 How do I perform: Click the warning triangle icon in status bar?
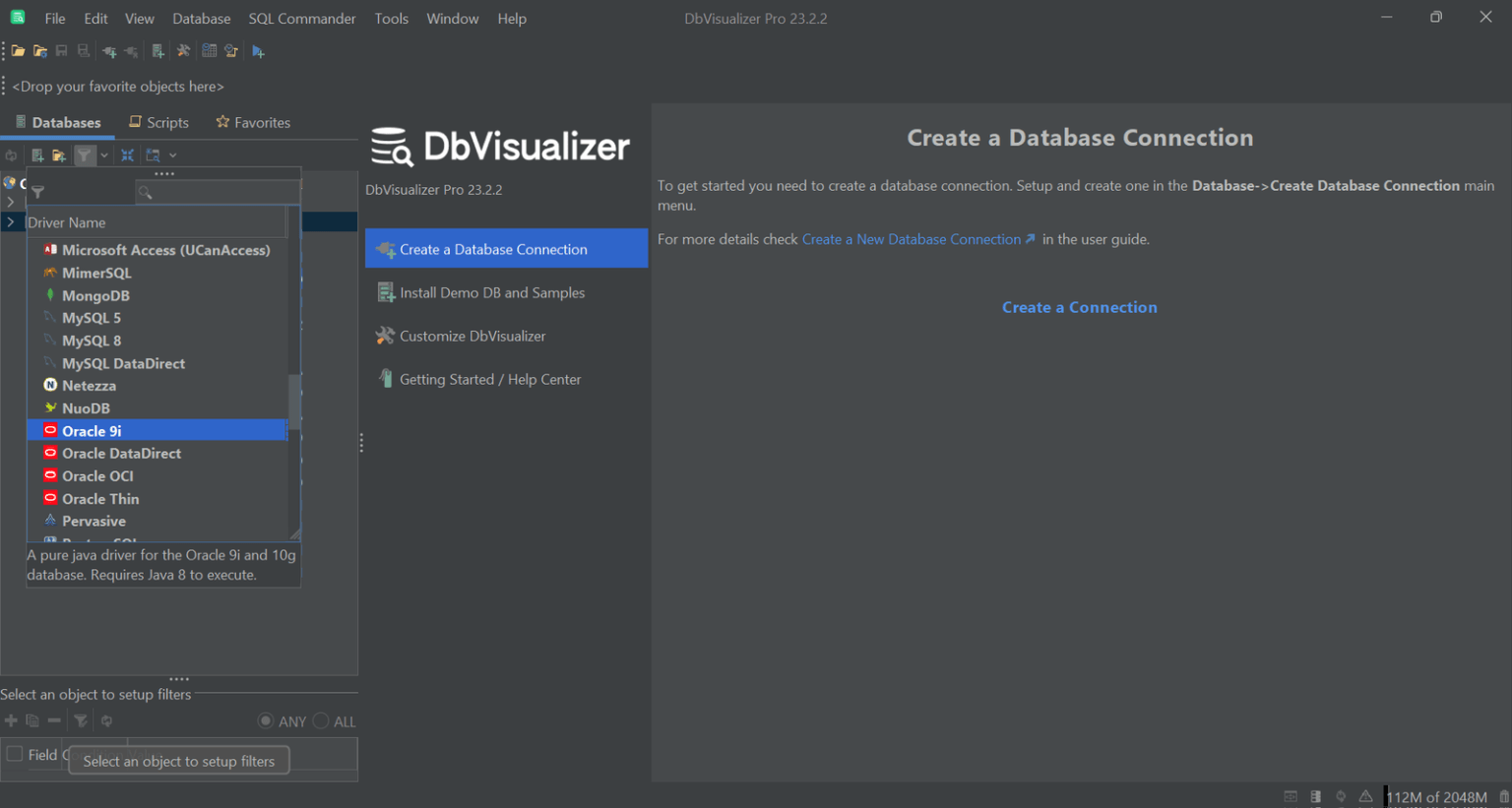coord(1365,796)
